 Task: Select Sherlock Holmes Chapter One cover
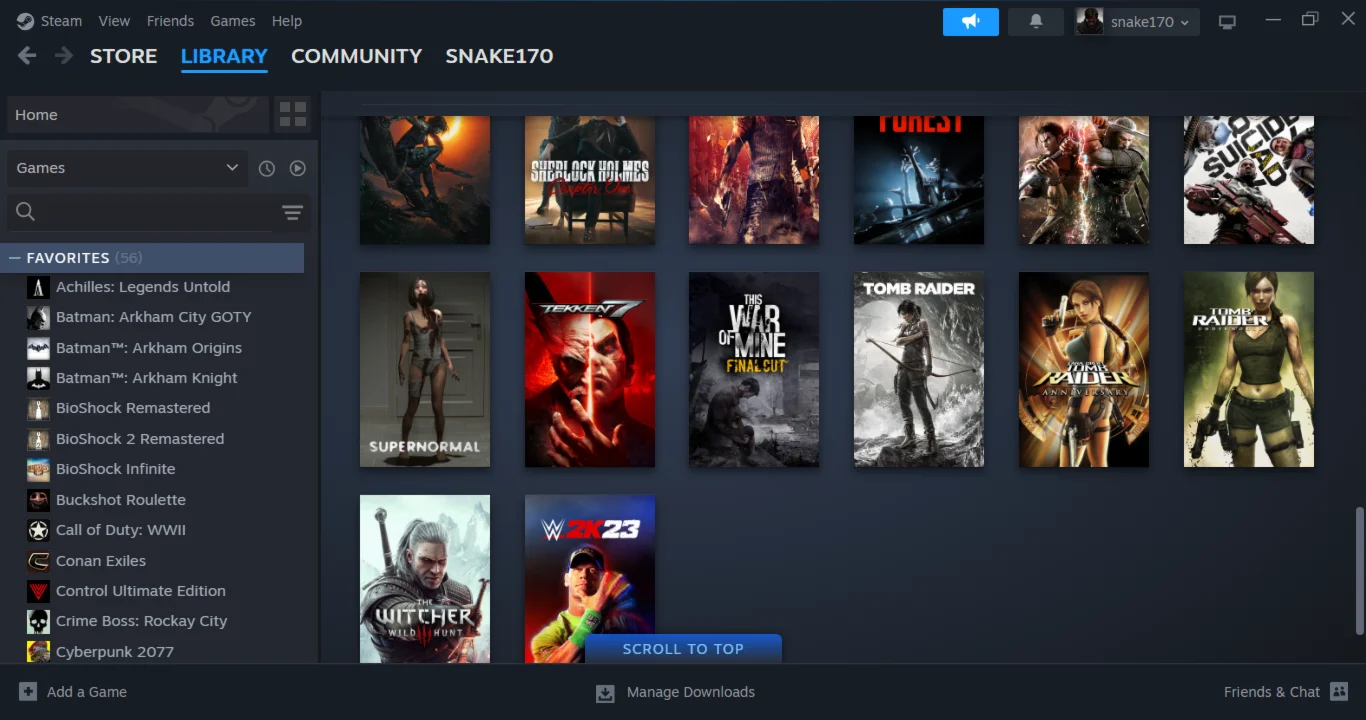point(590,180)
